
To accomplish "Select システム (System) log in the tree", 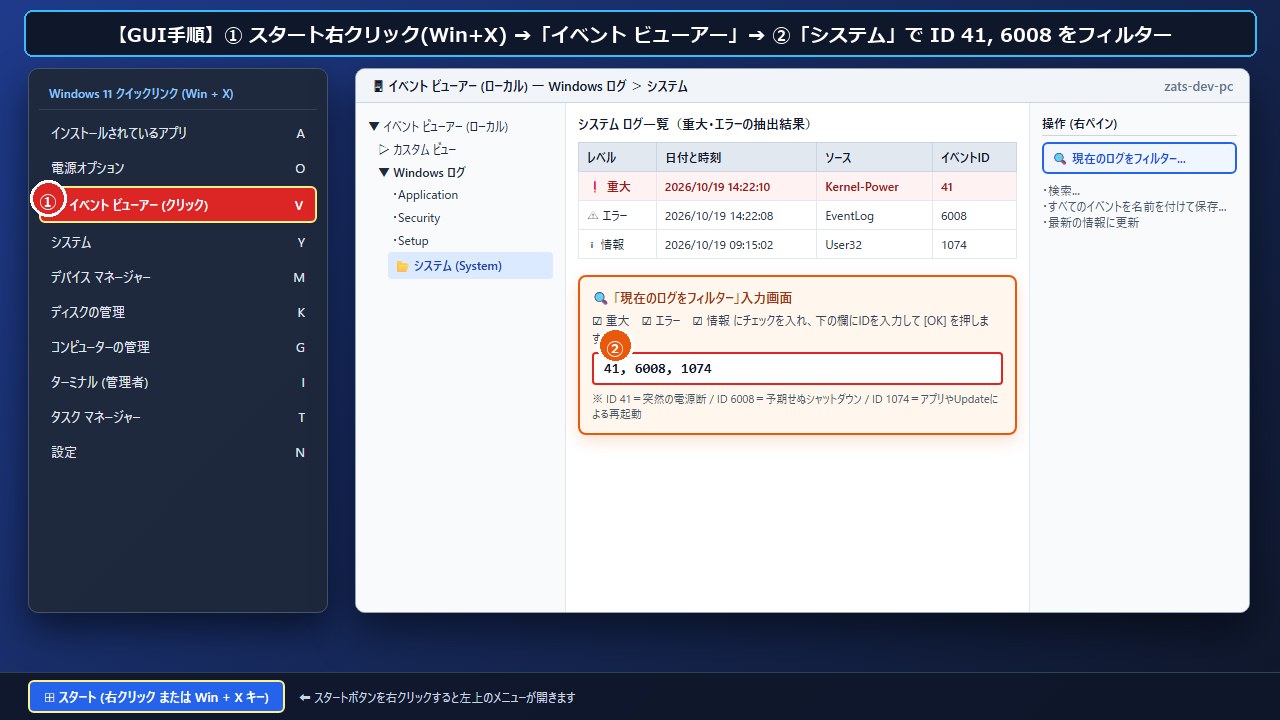I will (470, 265).
